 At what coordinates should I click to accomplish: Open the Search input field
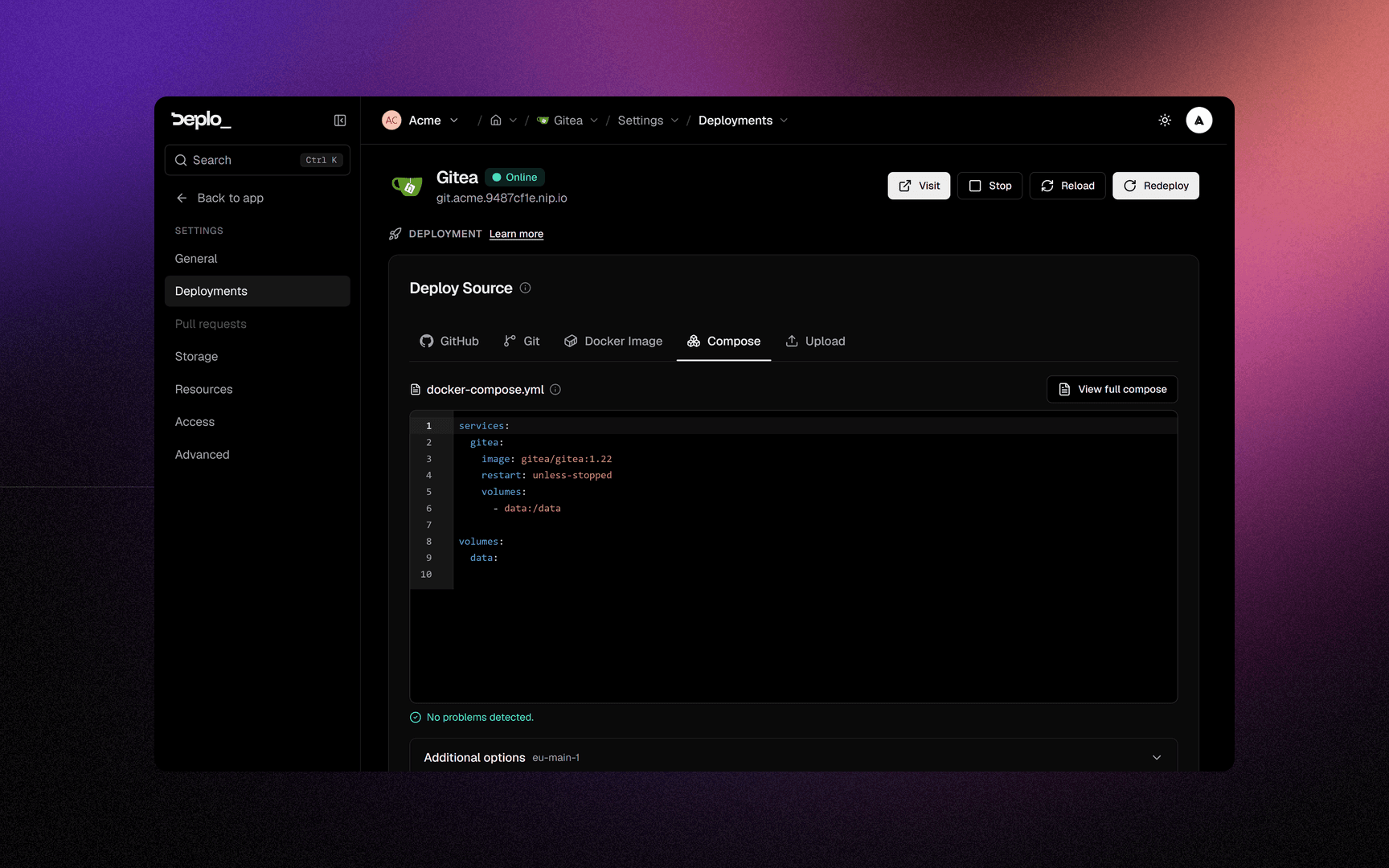(257, 160)
